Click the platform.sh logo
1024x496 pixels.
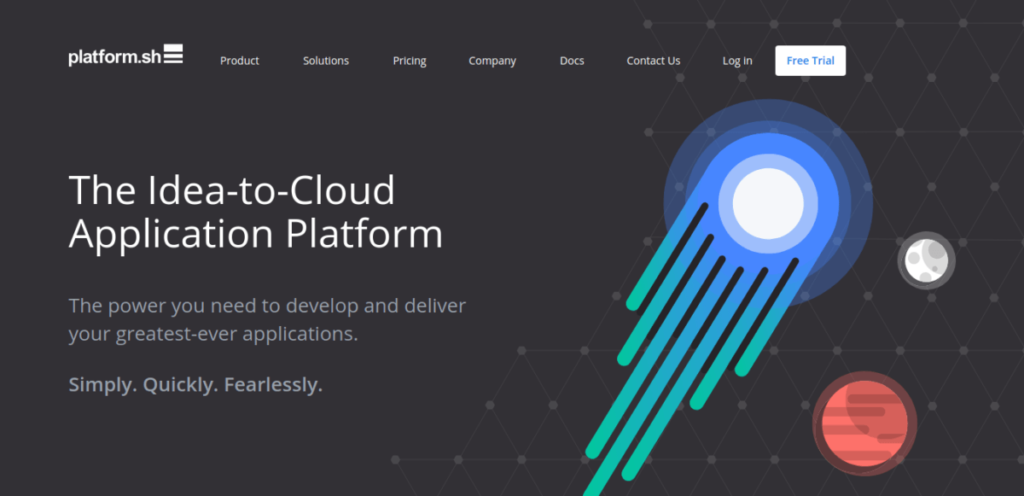click(x=125, y=56)
